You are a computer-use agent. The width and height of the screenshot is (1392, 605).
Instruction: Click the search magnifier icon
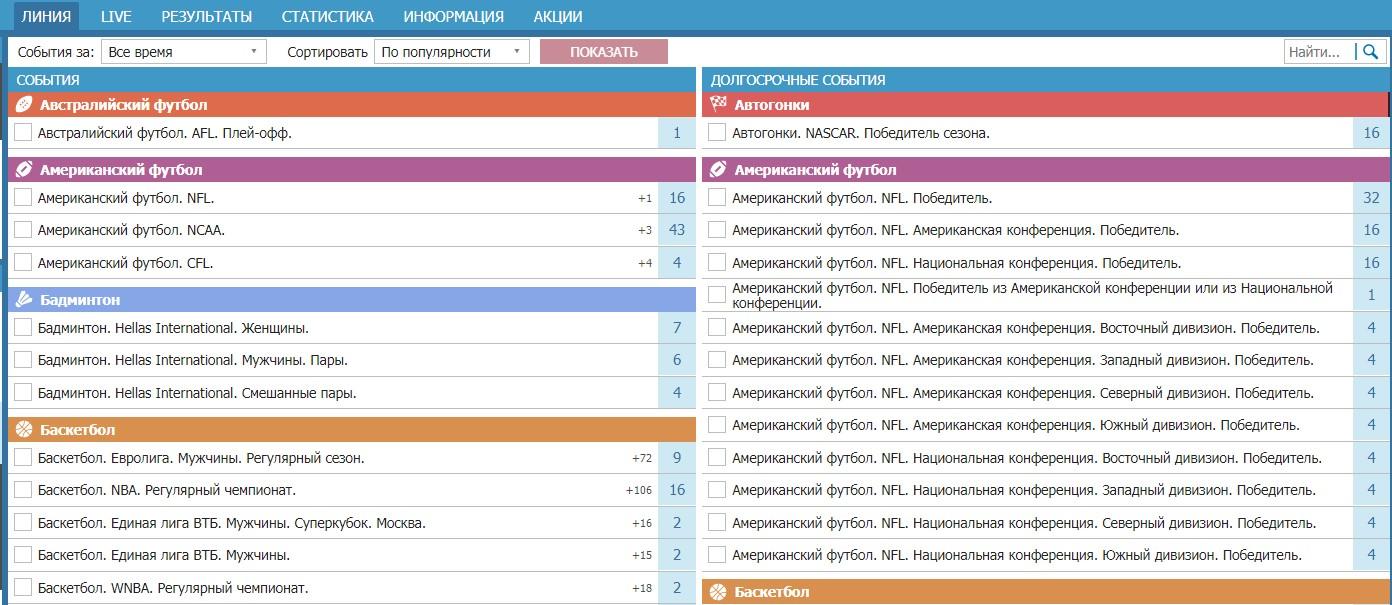[1370, 52]
